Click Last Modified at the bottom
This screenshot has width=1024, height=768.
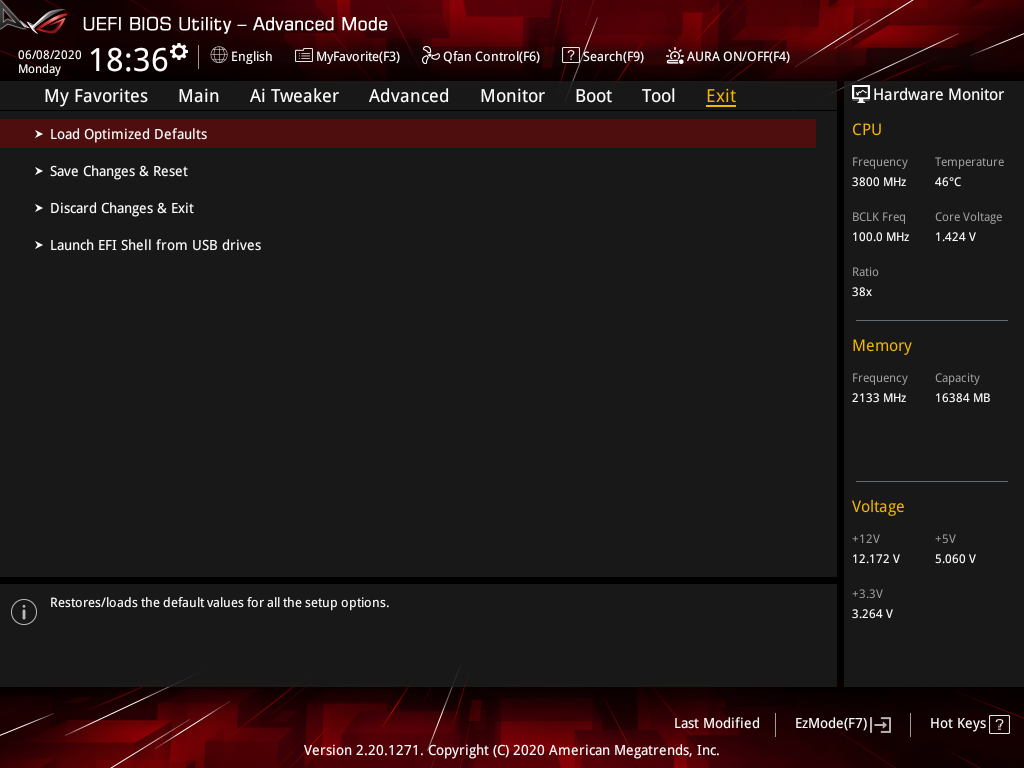pyautogui.click(x=716, y=724)
